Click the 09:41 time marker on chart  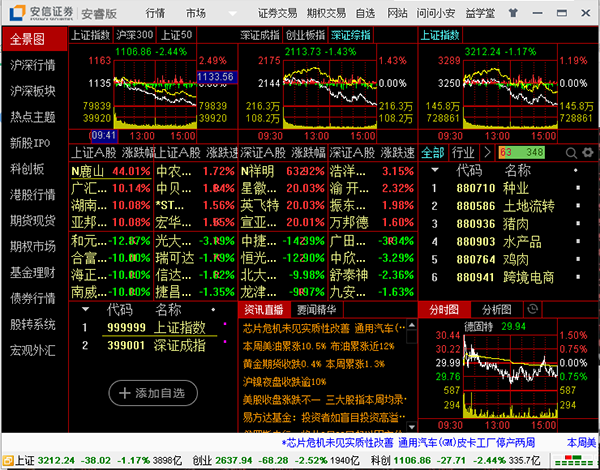104,136
